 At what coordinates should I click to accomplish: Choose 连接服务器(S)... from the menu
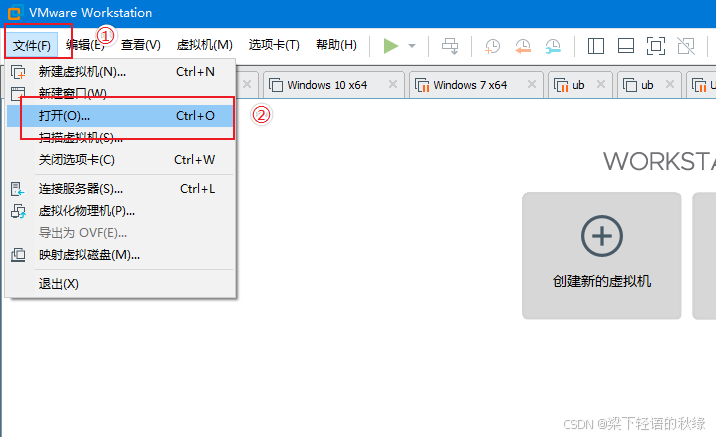[121, 189]
